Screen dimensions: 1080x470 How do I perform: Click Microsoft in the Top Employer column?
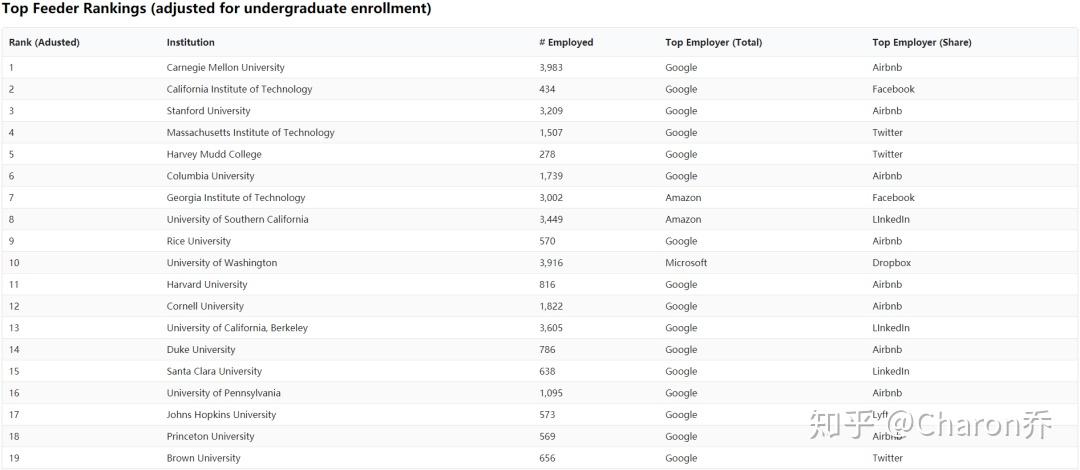(686, 263)
